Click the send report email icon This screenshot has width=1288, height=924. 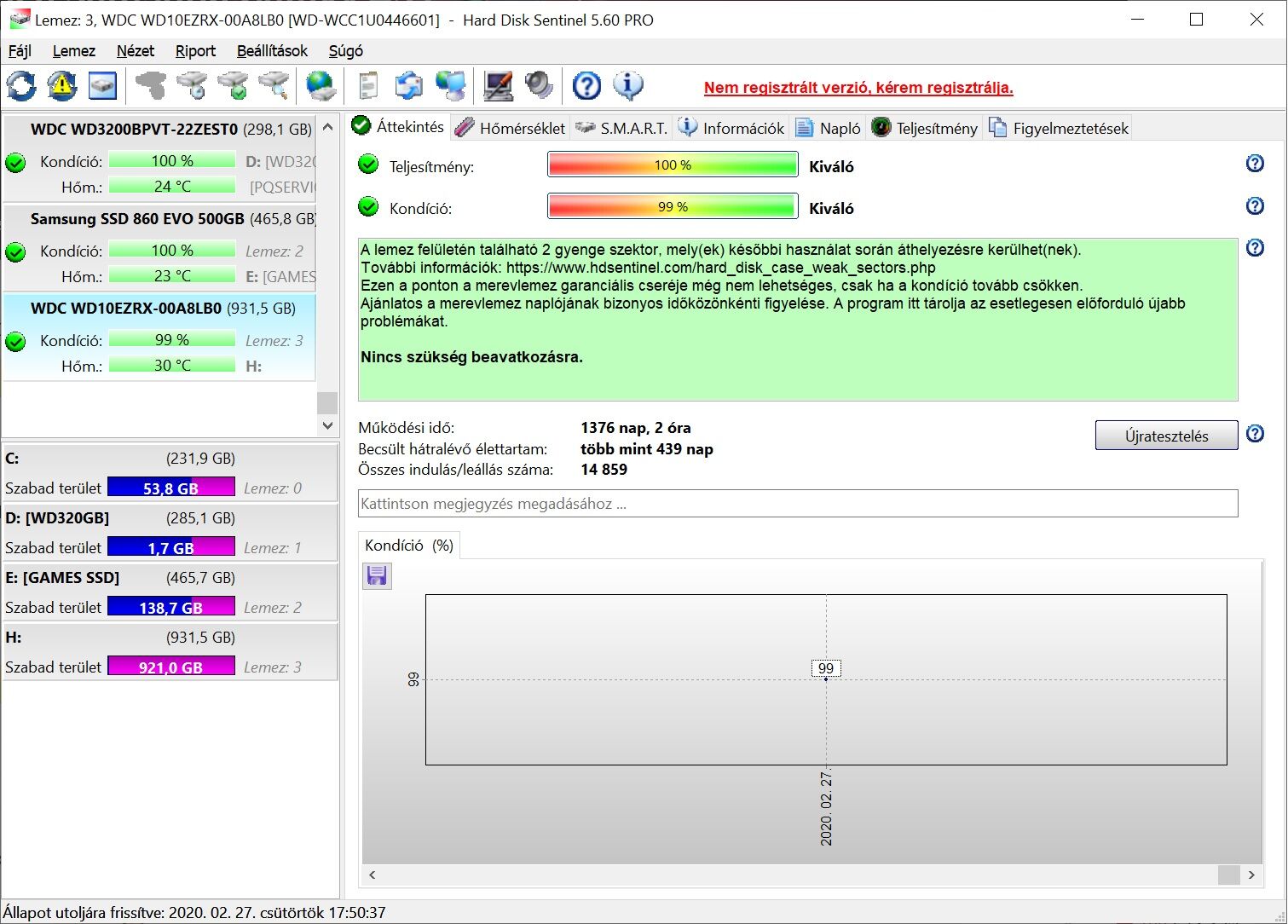click(409, 86)
